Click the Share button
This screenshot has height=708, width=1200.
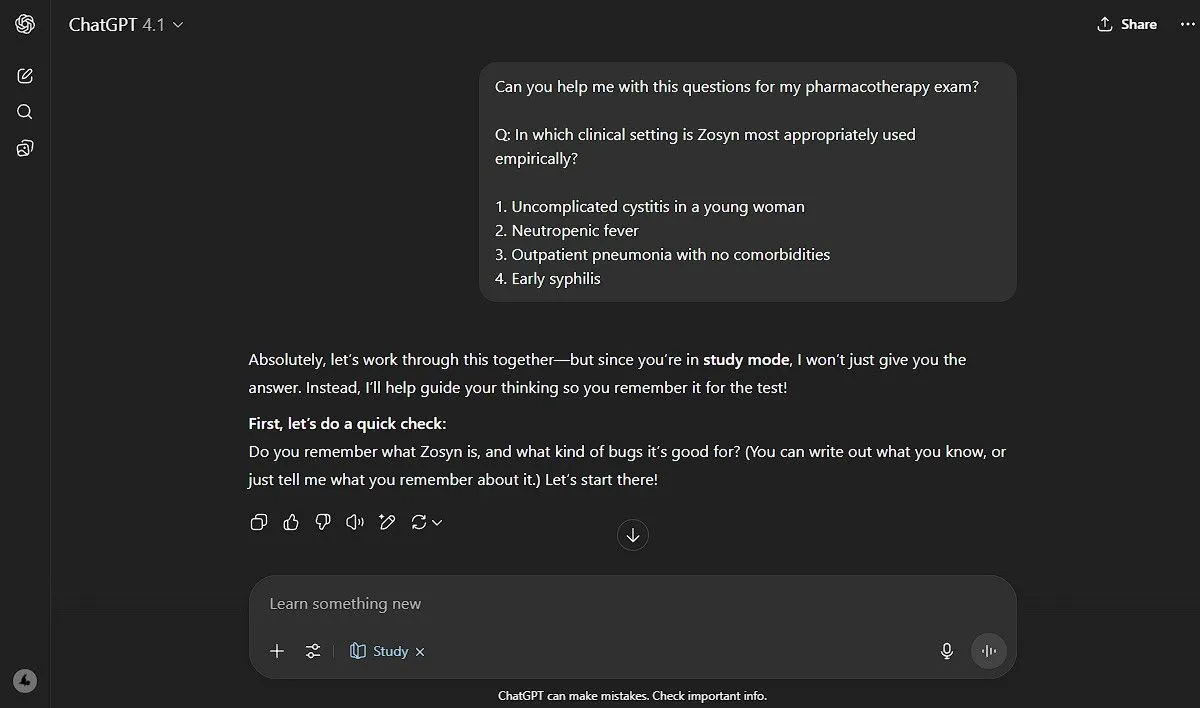click(1127, 25)
